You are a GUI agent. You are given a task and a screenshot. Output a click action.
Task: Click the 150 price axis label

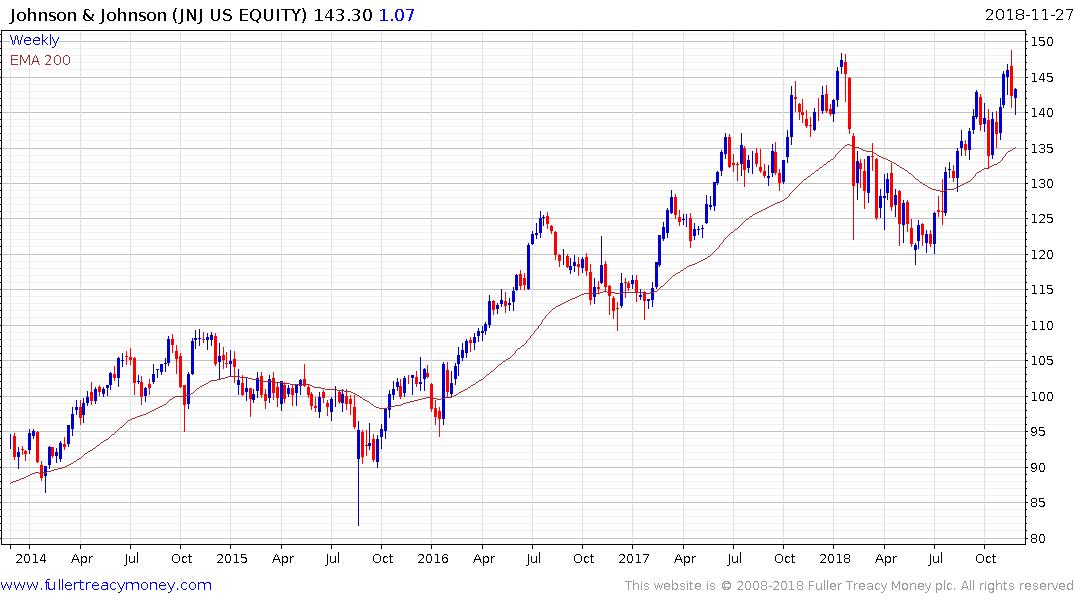pos(1042,42)
